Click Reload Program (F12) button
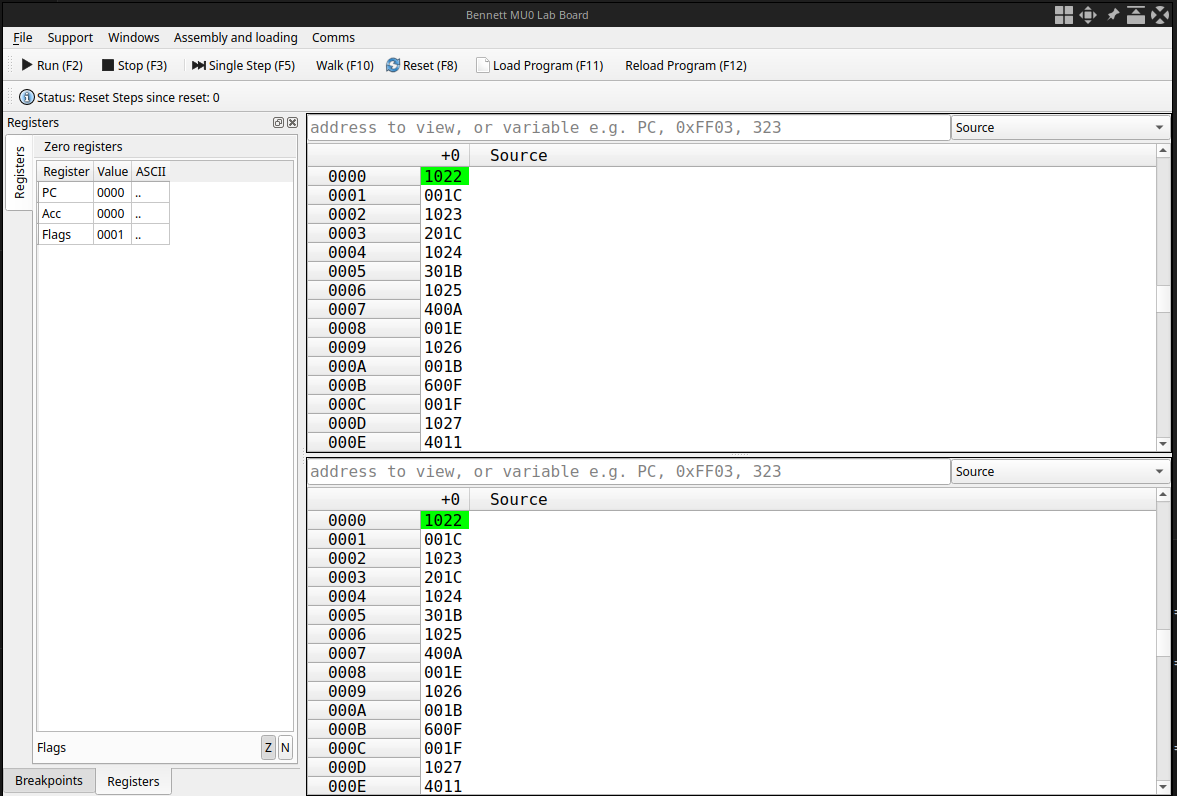The width and height of the screenshot is (1177, 796). point(685,65)
